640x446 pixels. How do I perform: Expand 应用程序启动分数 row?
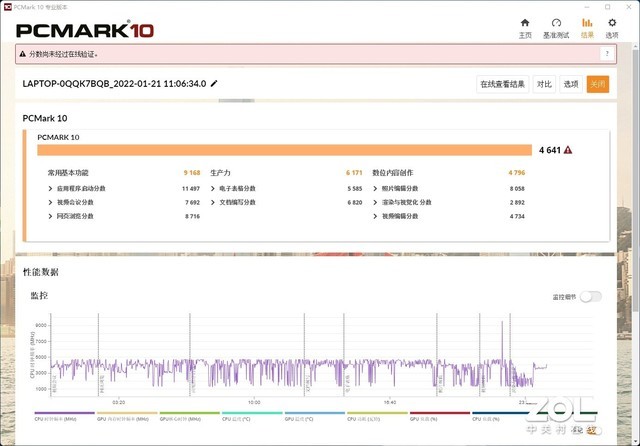coord(50,189)
